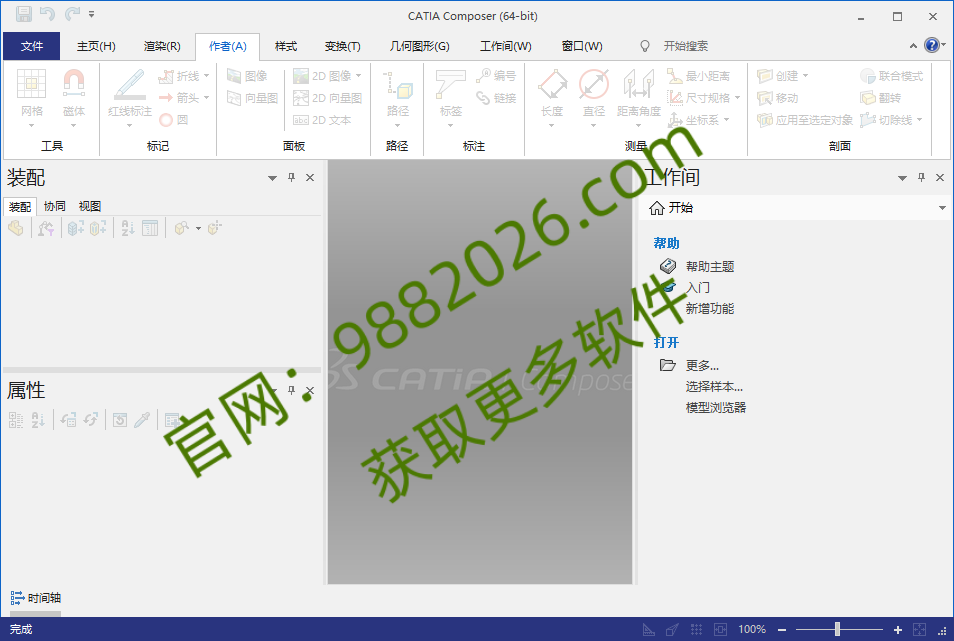Switch to the 协同 tab in 装配 panel
Image resolution: width=954 pixels, height=641 pixels.
[x=55, y=206]
